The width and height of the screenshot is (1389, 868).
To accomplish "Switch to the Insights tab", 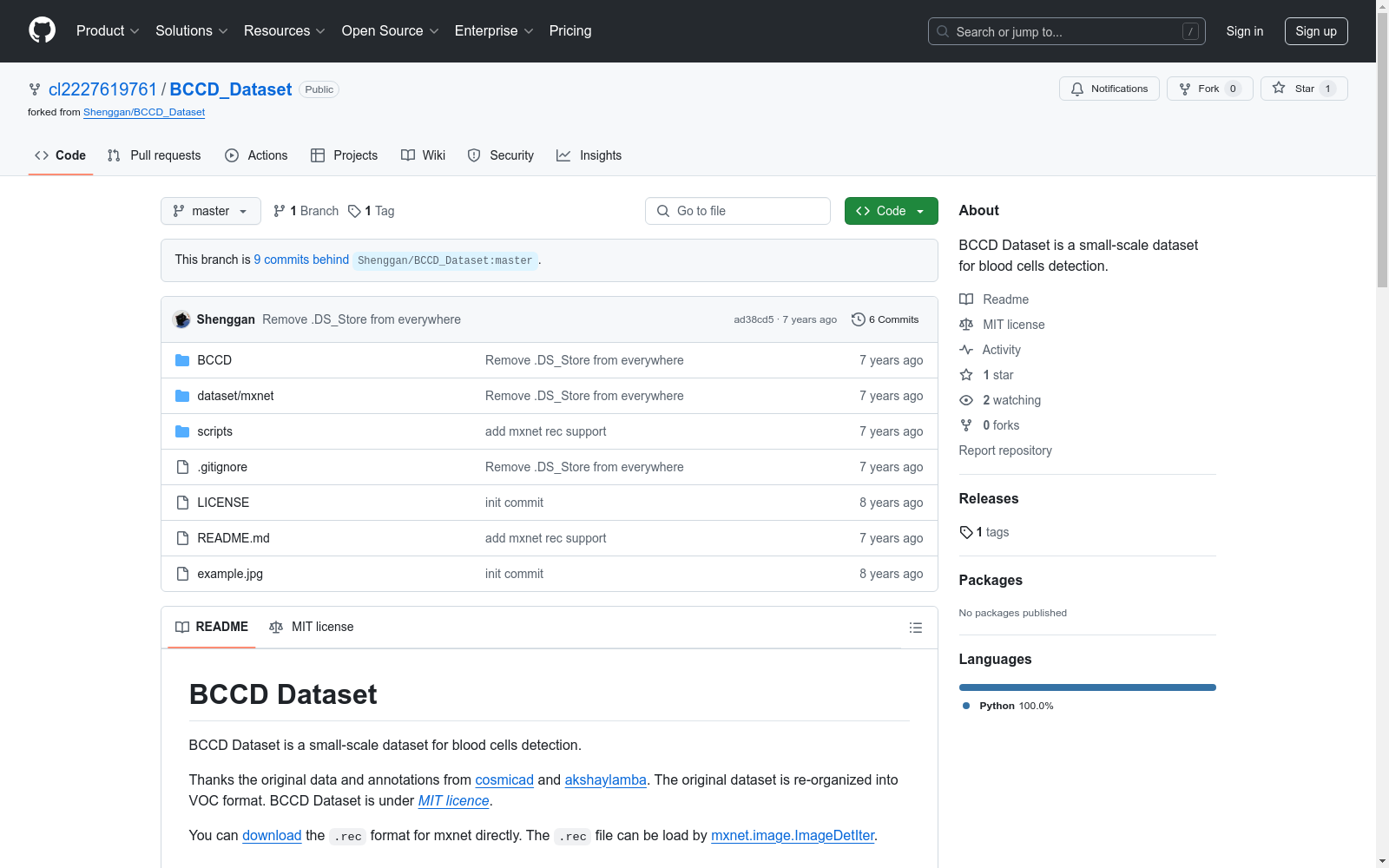I will 589,155.
